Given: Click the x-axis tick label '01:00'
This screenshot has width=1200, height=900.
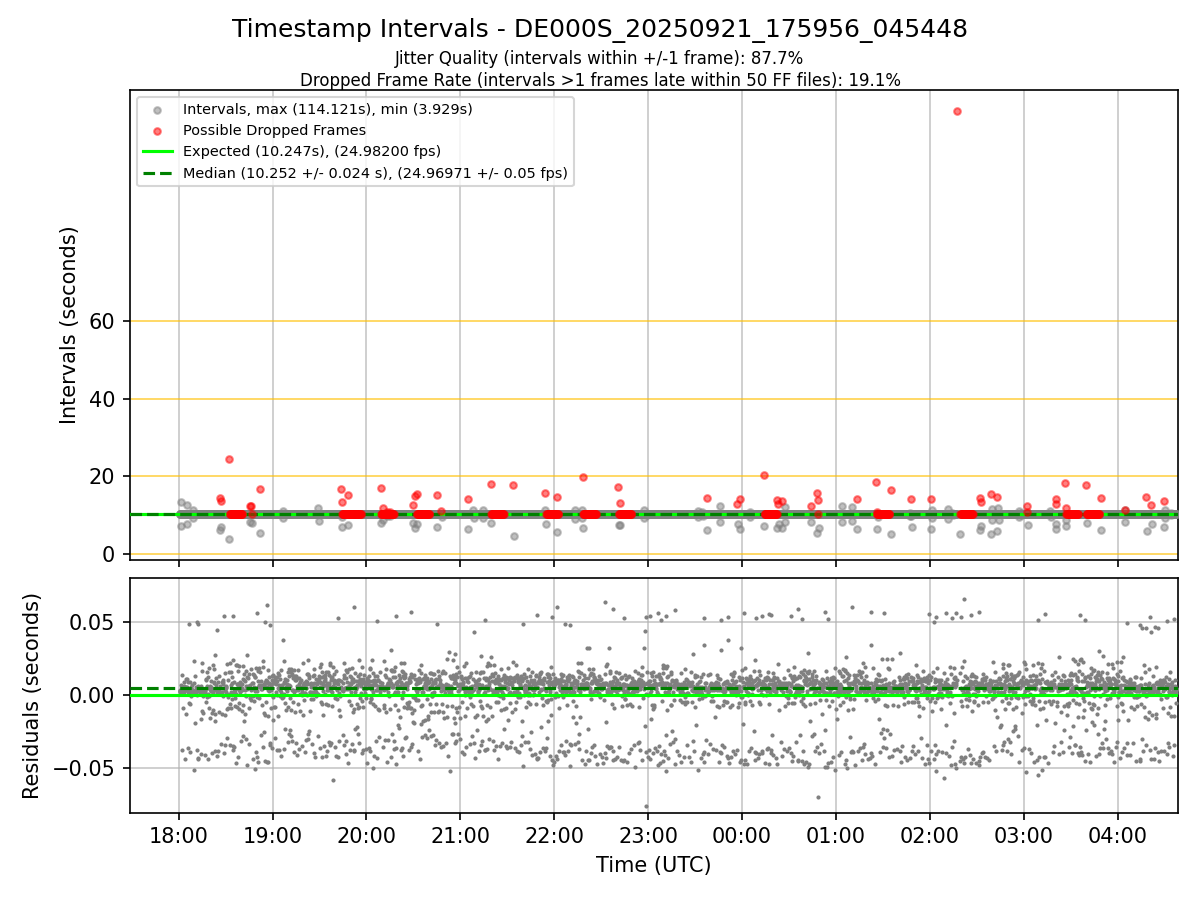Looking at the screenshot, I should pos(836,834).
